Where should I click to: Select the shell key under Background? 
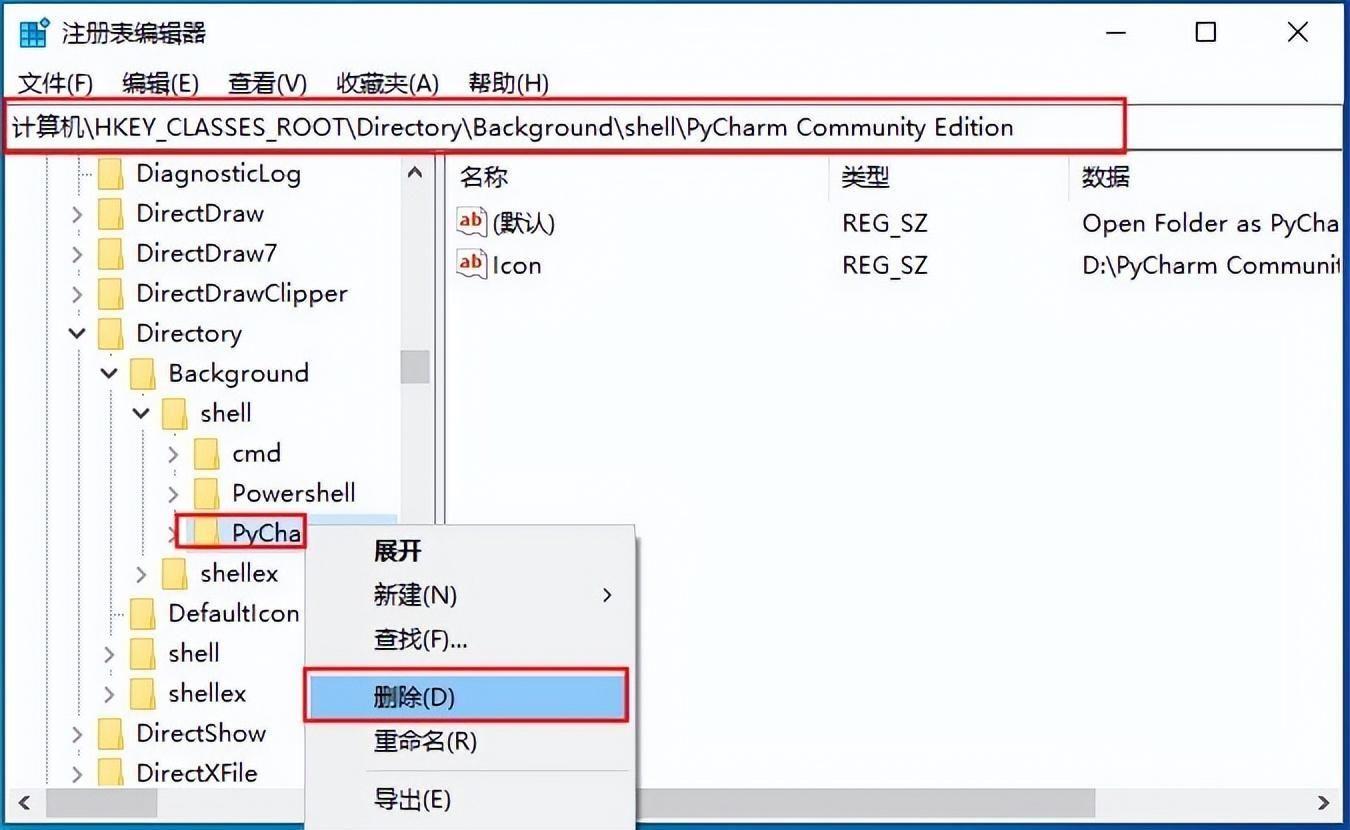pyautogui.click(x=225, y=414)
